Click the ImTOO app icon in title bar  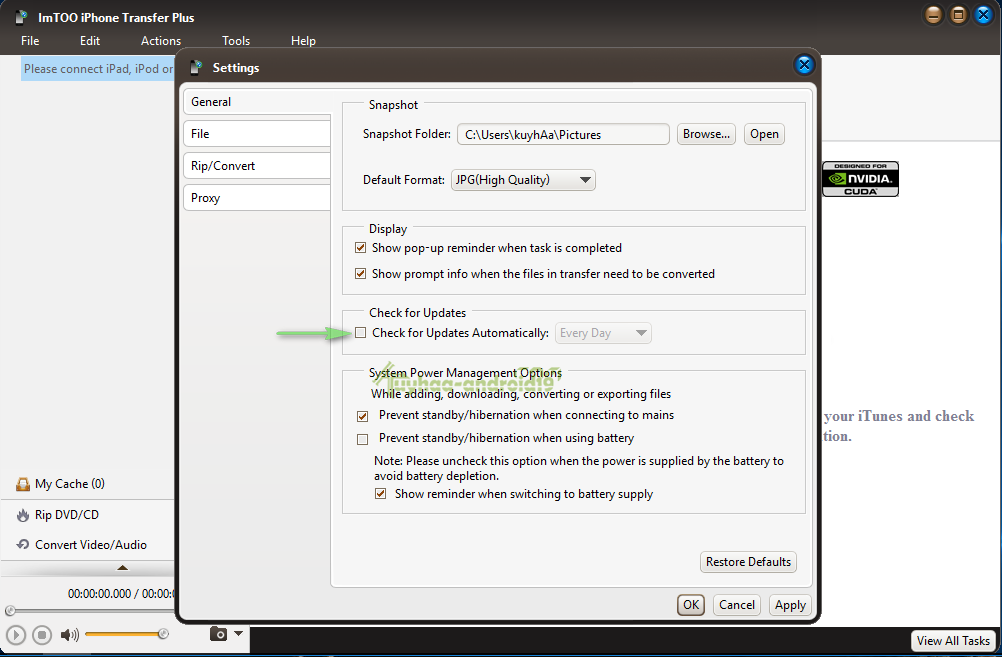click(x=22, y=17)
